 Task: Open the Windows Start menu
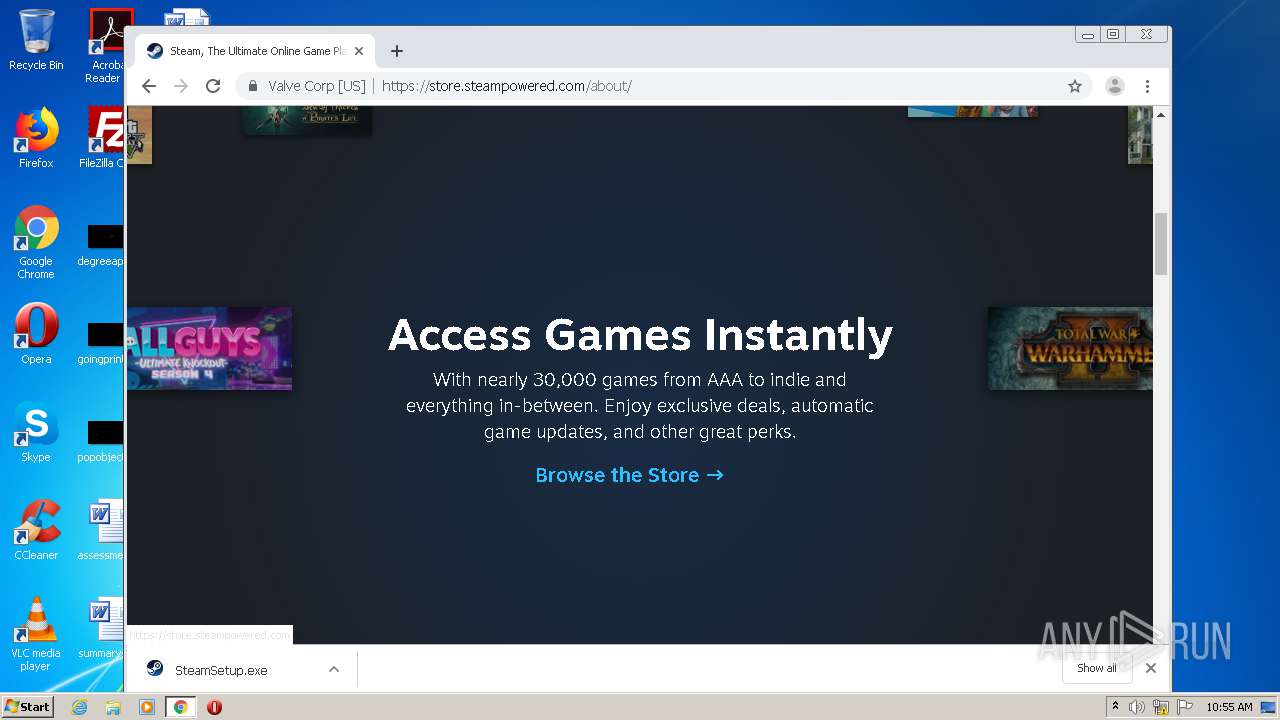(28, 707)
